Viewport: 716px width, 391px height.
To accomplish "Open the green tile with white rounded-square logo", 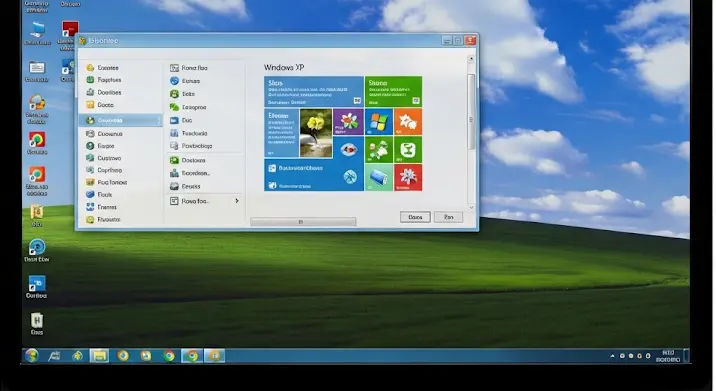I will tap(408, 150).
